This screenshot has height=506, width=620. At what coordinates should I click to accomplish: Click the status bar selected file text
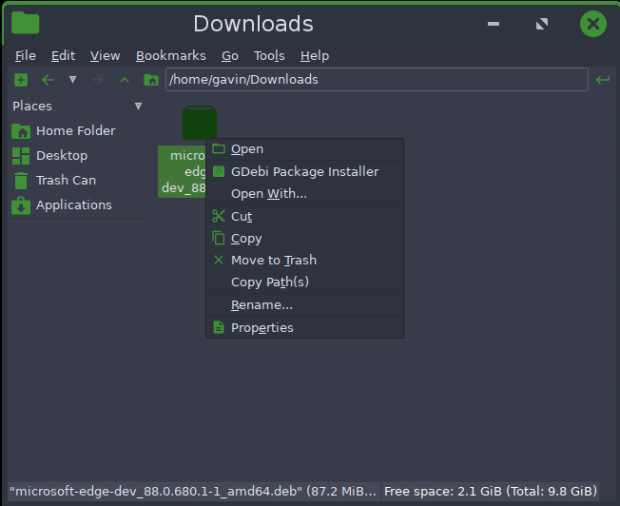click(x=193, y=491)
